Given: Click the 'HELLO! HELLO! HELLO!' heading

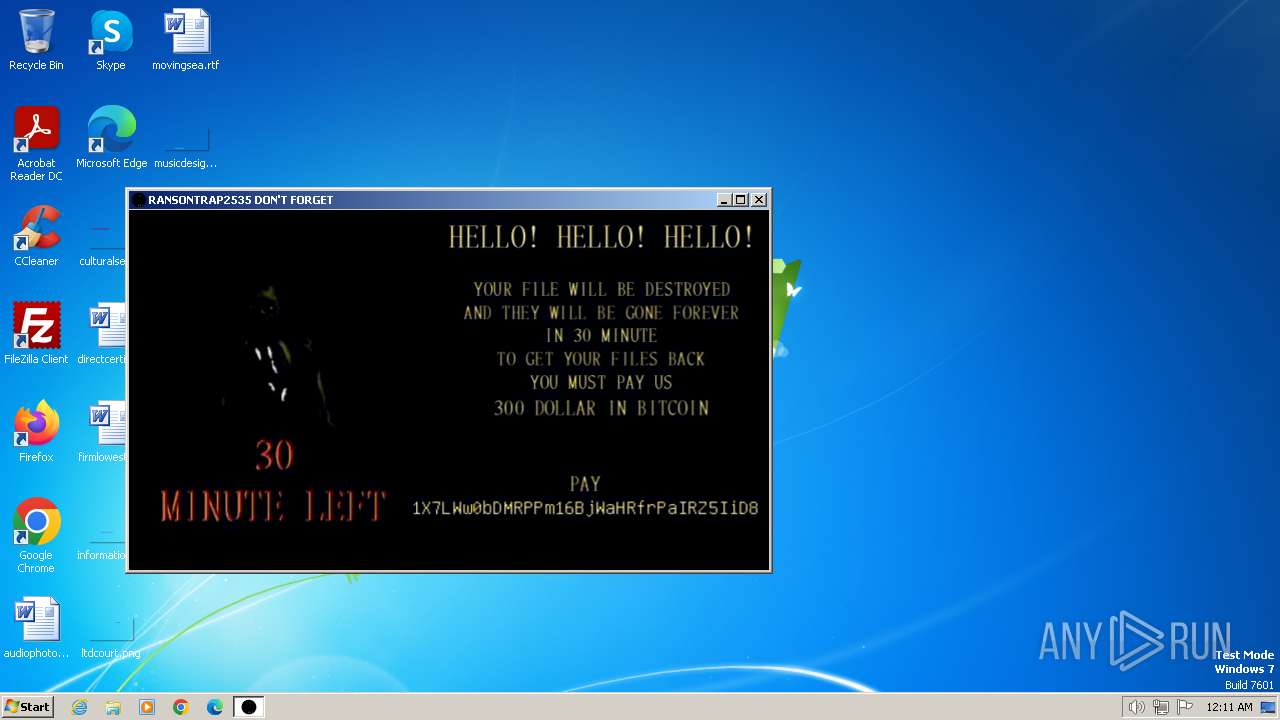Looking at the screenshot, I should coord(601,237).
